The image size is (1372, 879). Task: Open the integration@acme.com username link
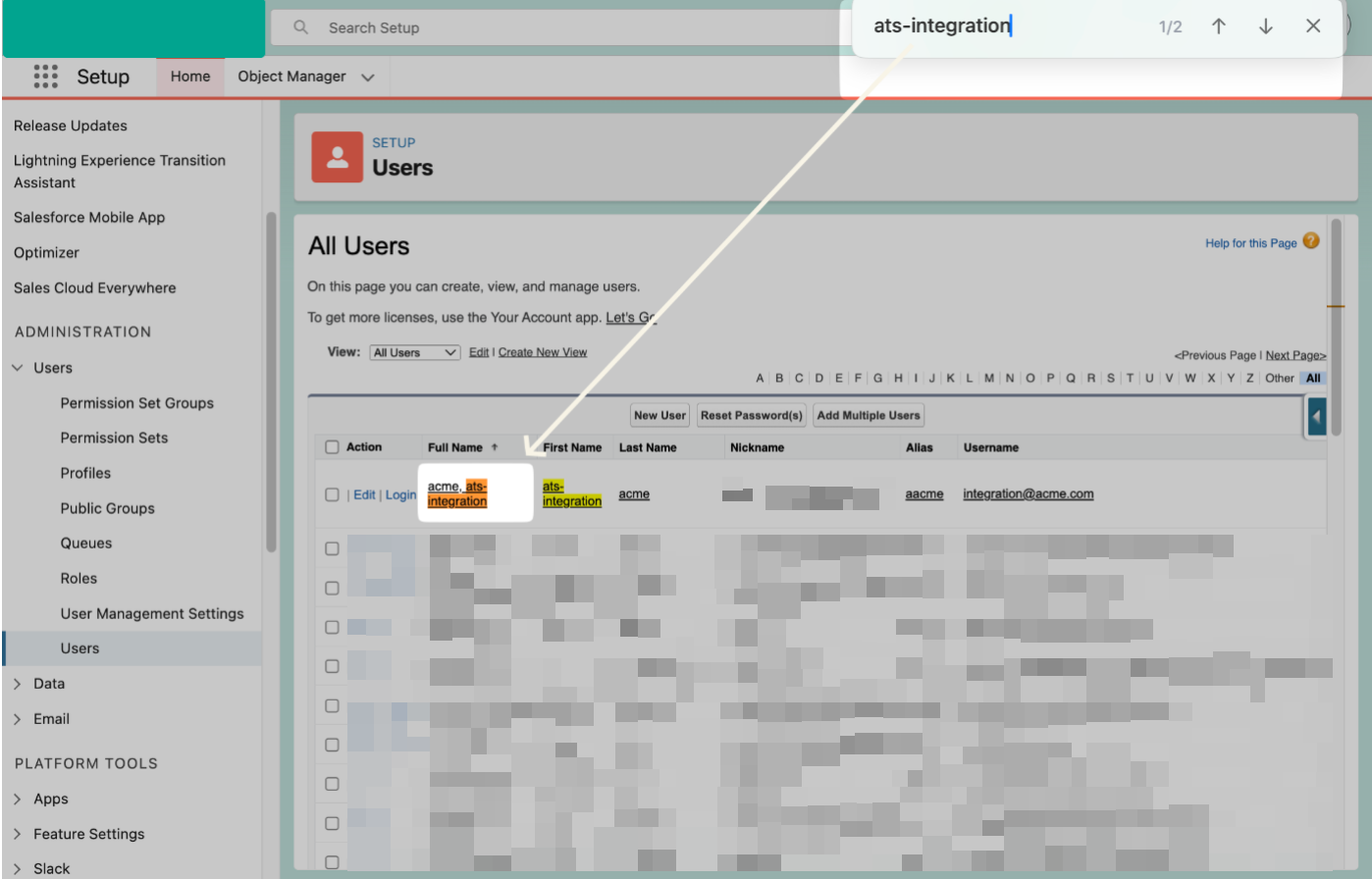pyautogui.click(x=1029, y=493)
